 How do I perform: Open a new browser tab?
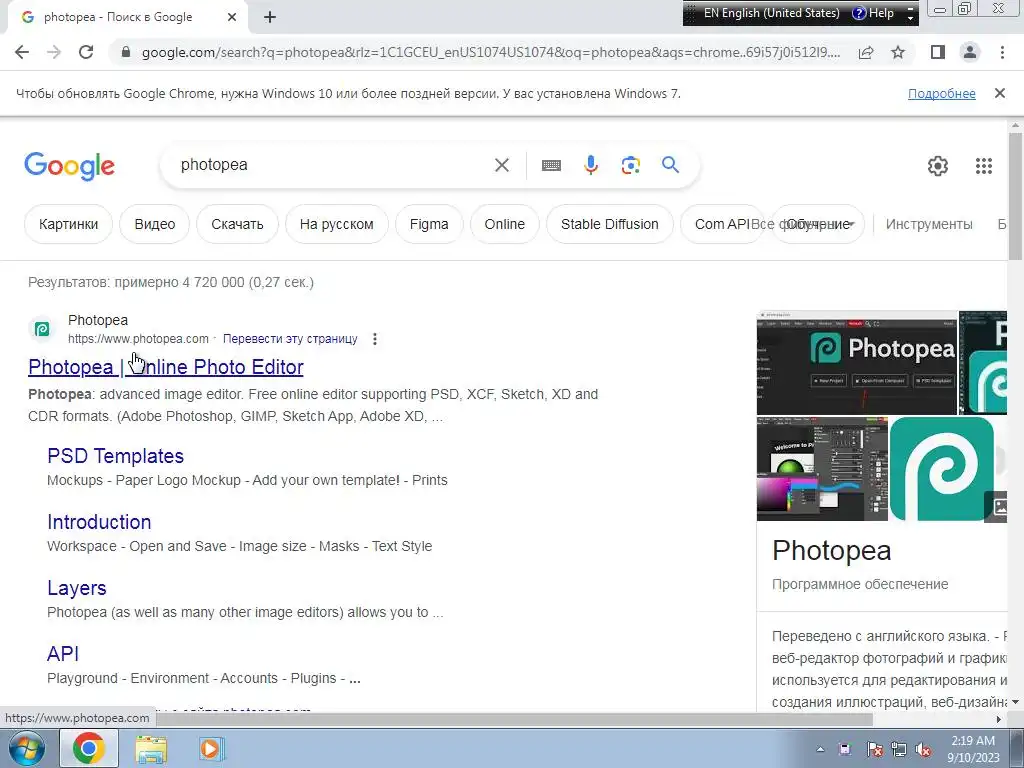(270, 17)
